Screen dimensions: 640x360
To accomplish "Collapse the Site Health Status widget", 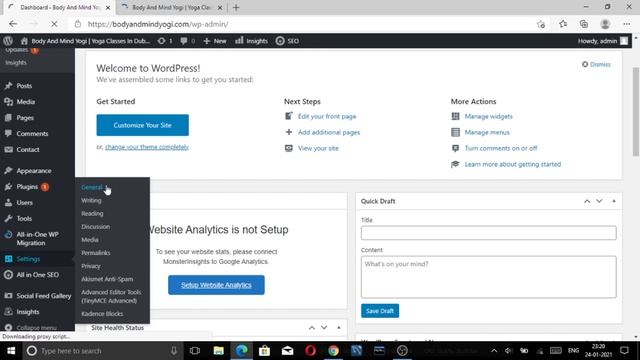I will point(339,328).
